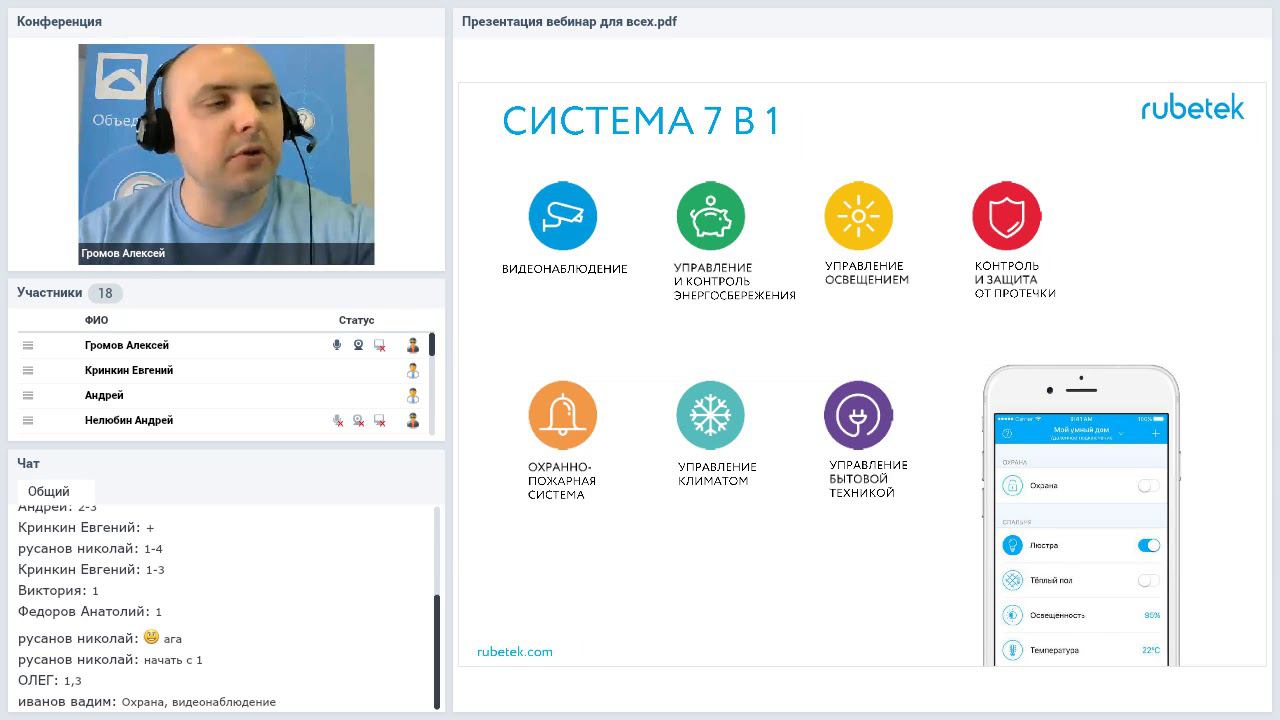The image size is (1280, 720).
Task: Click the role avatar icon for Громов Алексей
Action: [413, 345]
